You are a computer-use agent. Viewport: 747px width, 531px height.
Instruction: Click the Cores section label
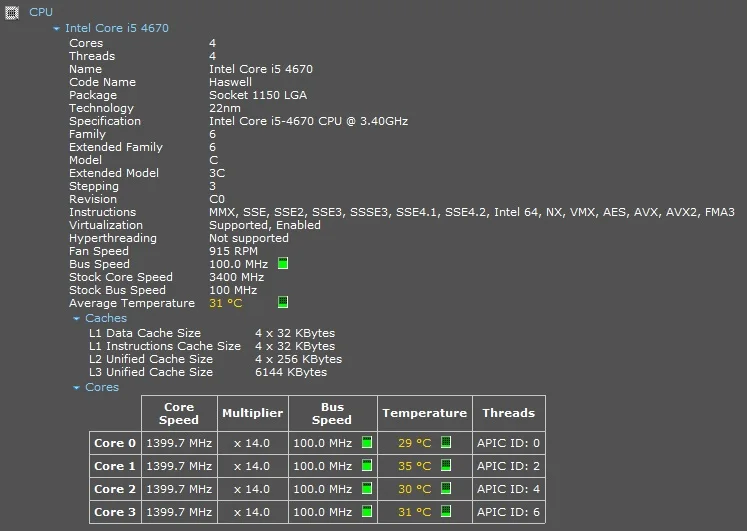coord(102,387)
